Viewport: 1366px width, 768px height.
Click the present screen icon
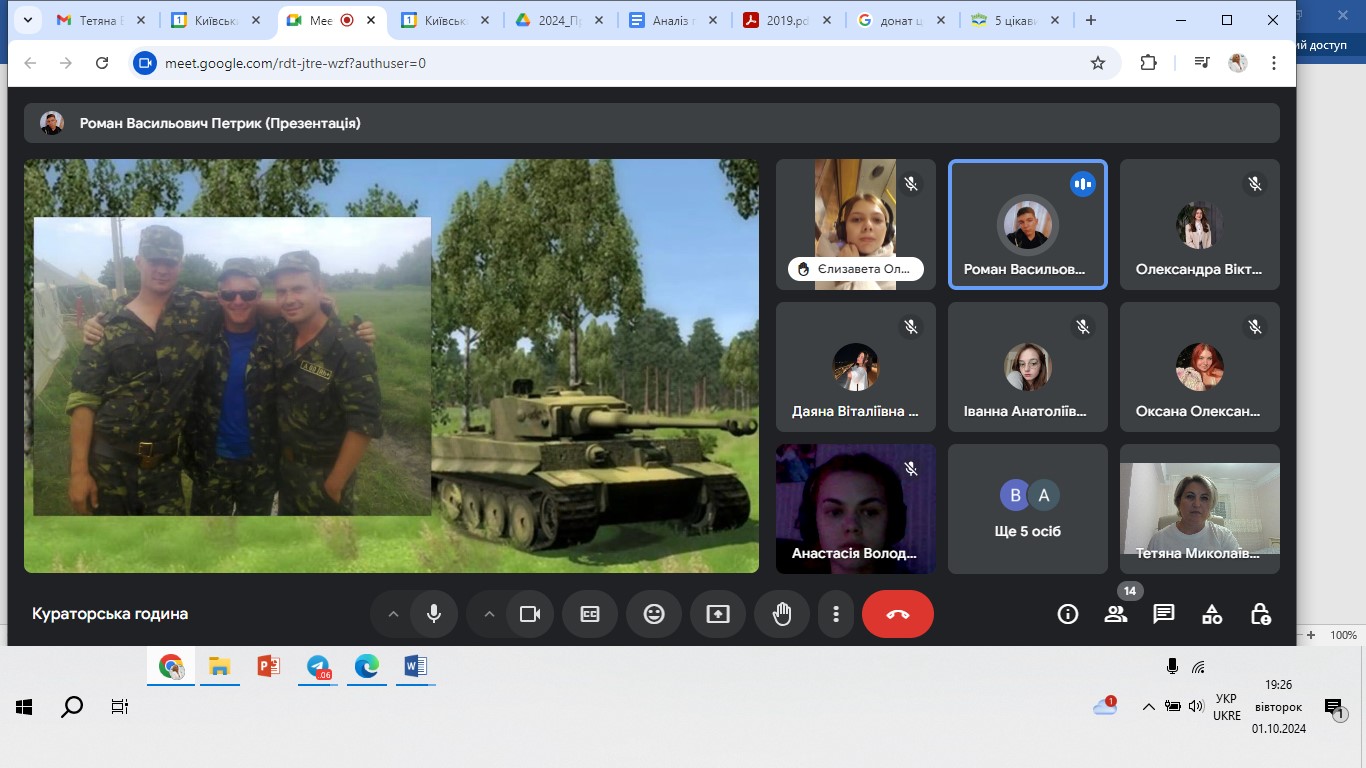click(718, 614)
